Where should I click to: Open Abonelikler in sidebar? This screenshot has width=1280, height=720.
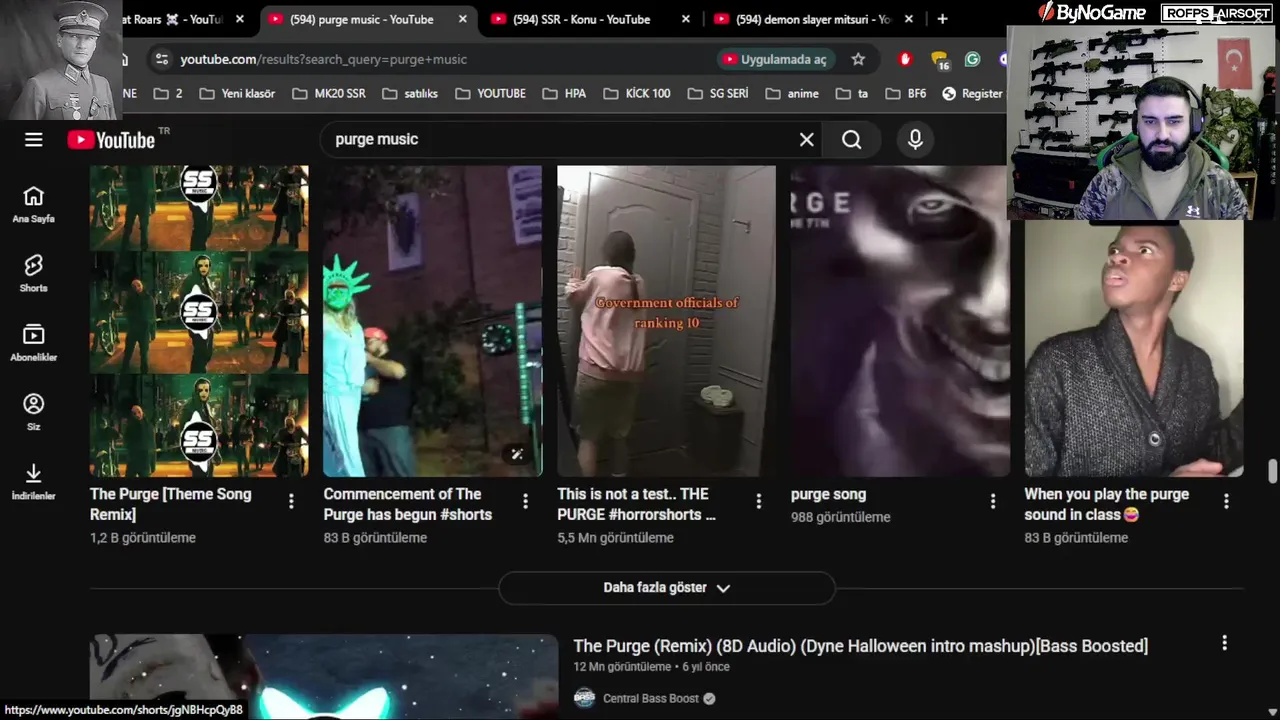[x=34, y=343]
